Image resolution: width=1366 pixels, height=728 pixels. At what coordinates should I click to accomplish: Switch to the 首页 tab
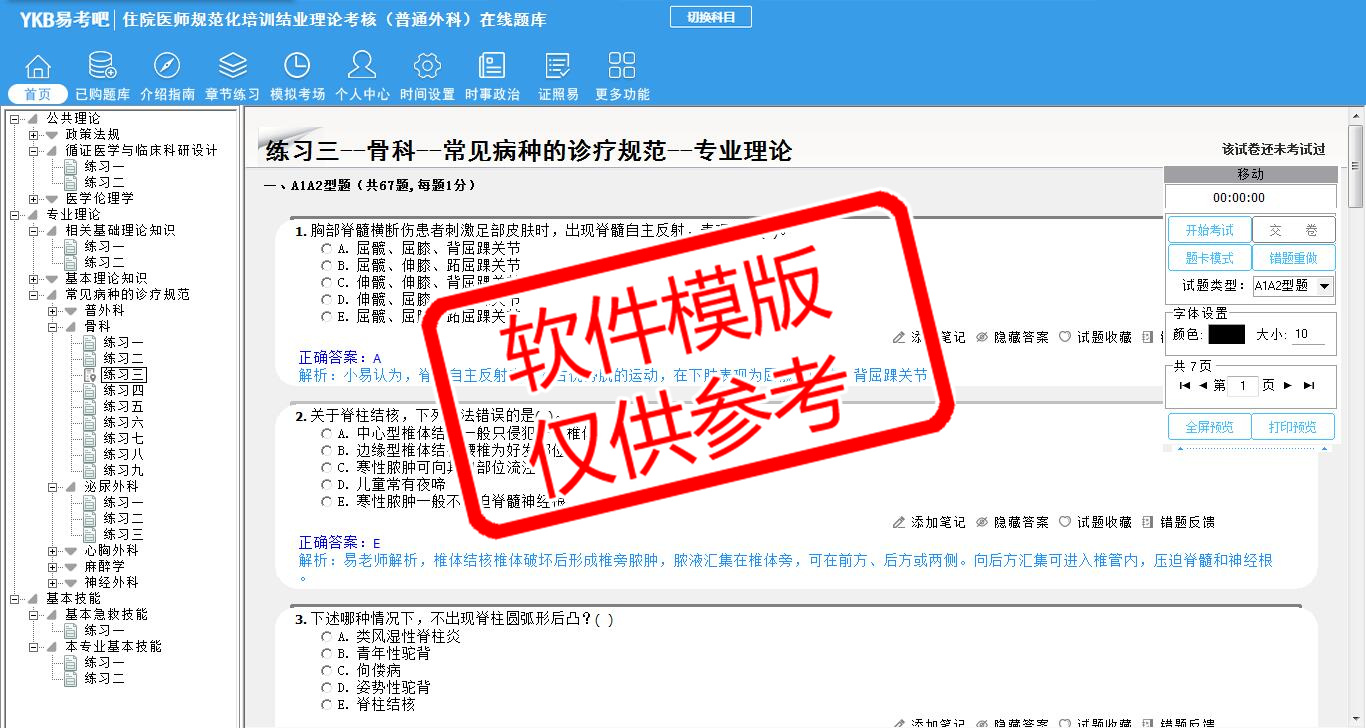(38, 95)
